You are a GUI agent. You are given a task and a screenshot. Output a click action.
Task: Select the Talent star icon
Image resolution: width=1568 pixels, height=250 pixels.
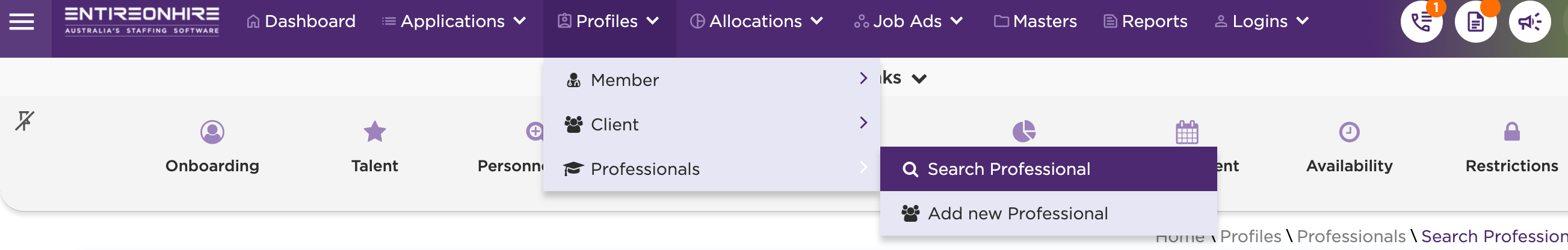click(x=374, y=132)
